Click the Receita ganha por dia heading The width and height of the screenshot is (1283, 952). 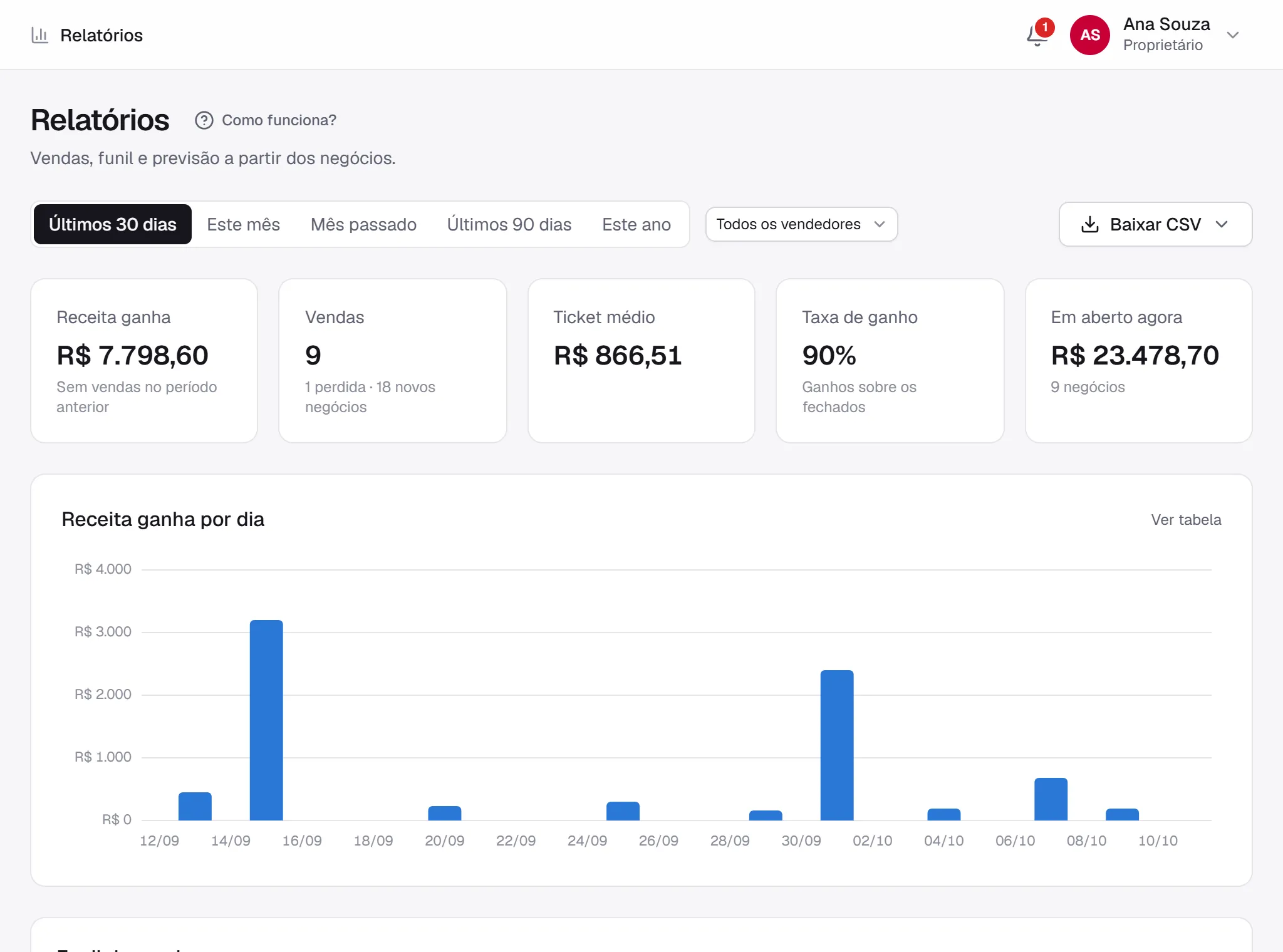pos(163,519)
